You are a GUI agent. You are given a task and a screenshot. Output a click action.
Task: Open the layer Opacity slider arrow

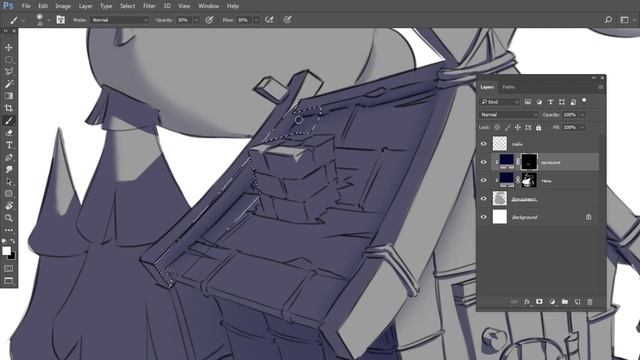582,115
